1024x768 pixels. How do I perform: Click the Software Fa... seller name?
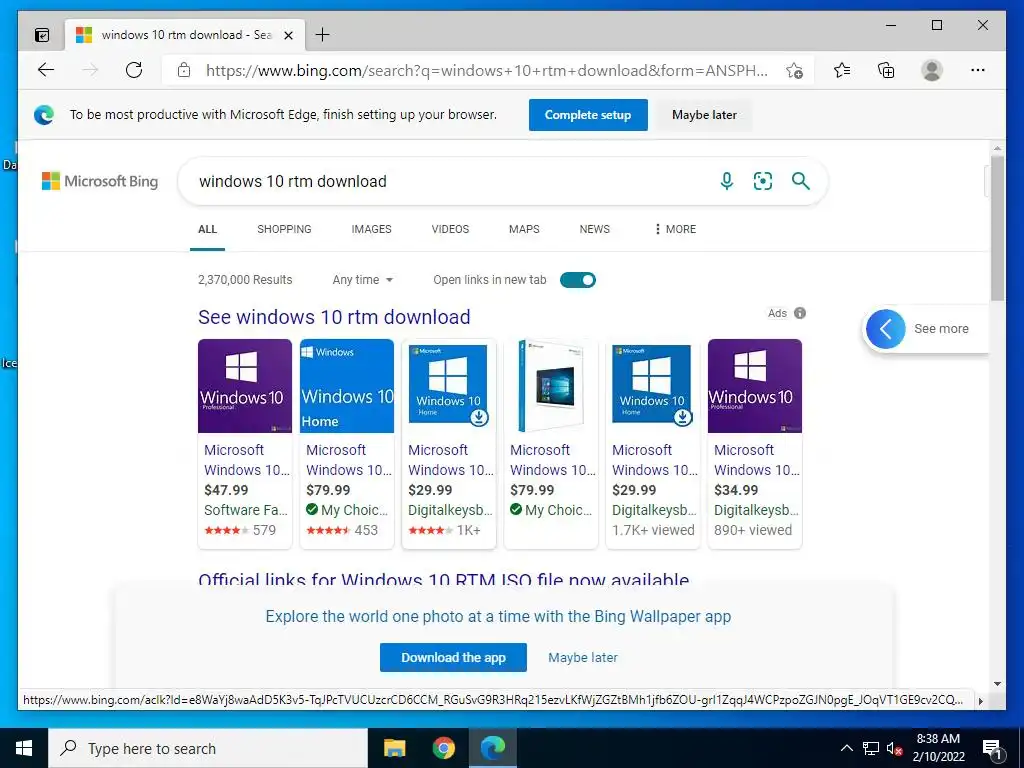[246, 510]
